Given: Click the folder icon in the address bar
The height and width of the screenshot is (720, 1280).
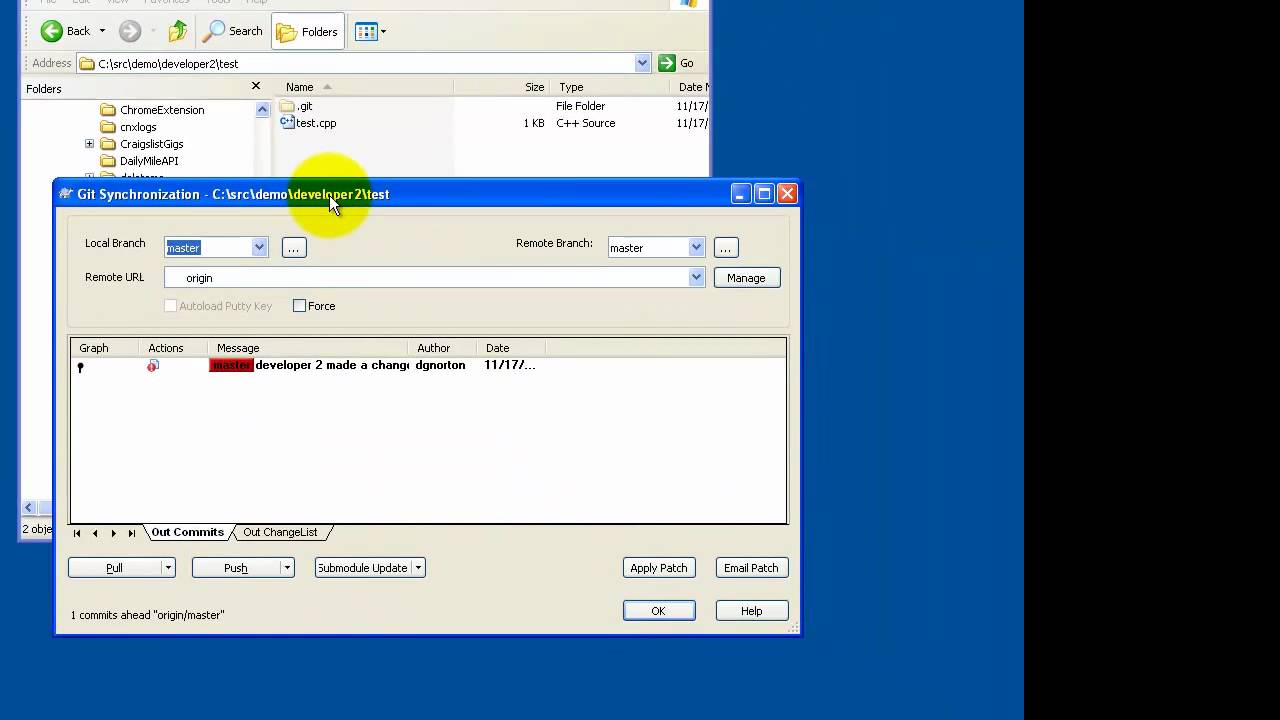Looking at the screenshot, I should tap(88, 64).
